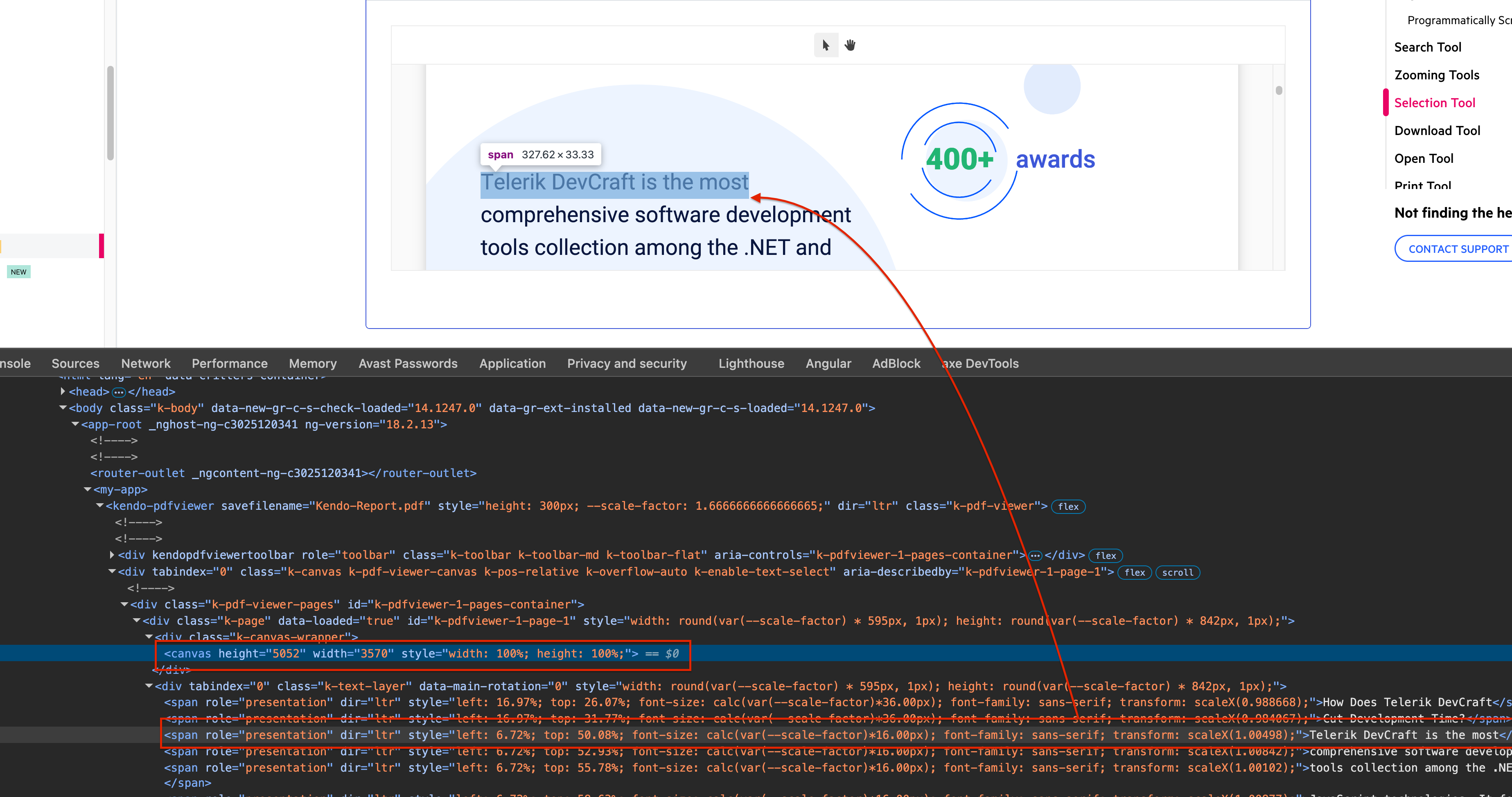The height and width of the screenshot is (797, 1512).
Task: Go to Zooming Tools section
Action: (1436, 75)
